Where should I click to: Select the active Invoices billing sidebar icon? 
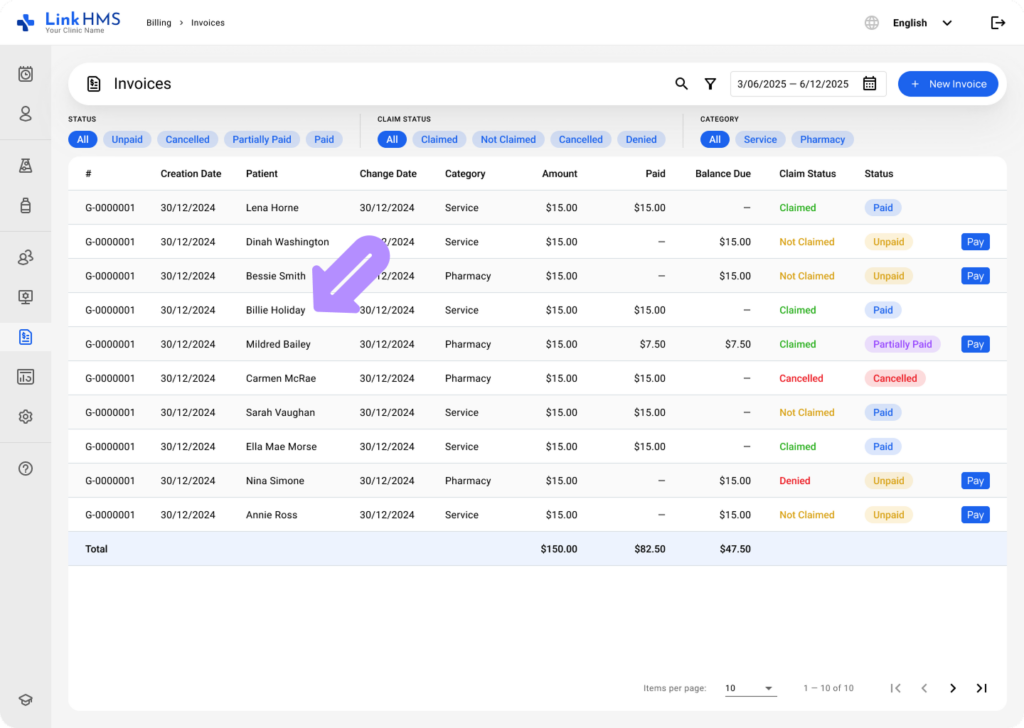click(x=25, y=337)
